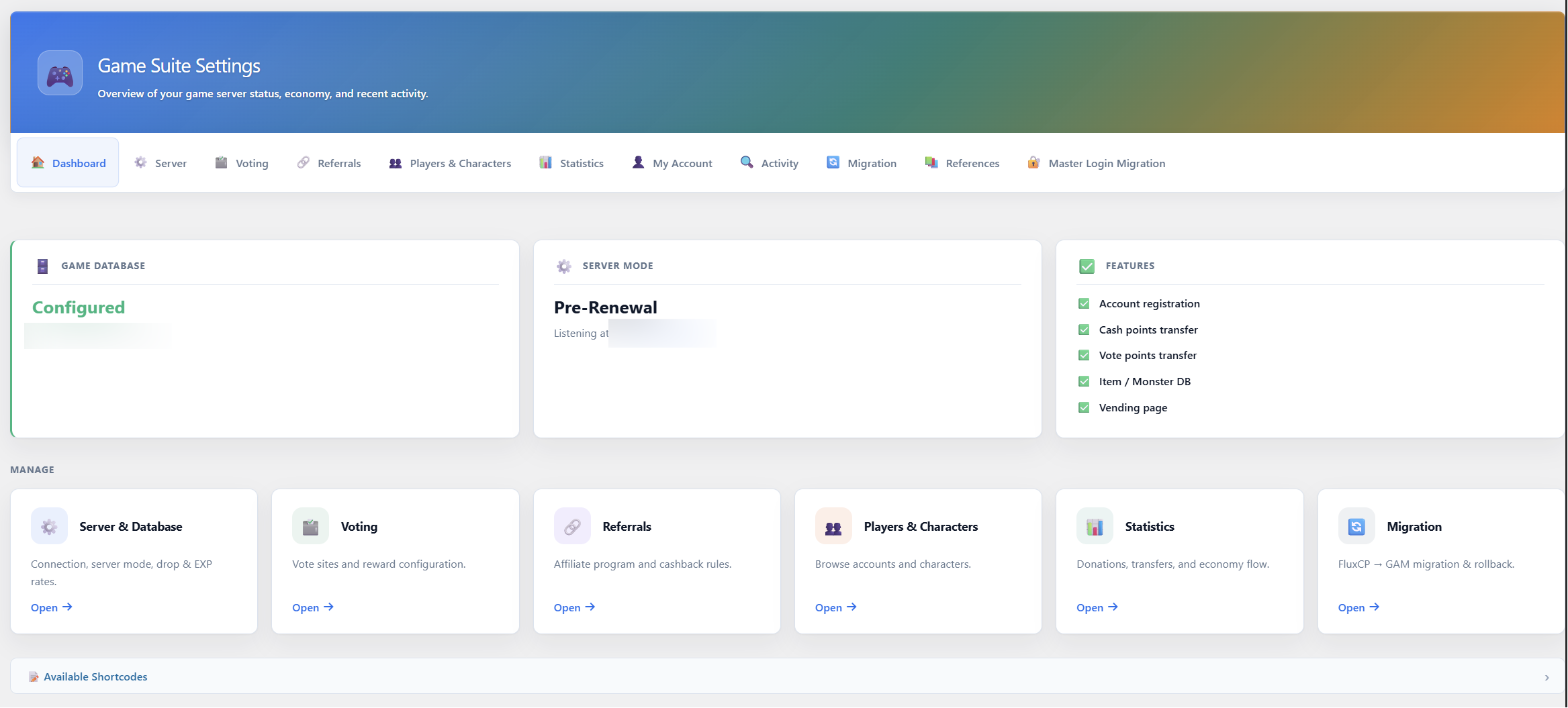Viewport: 1568px width, 708px height.
Task: Open the Players & Characters tab
Action: 450,162
